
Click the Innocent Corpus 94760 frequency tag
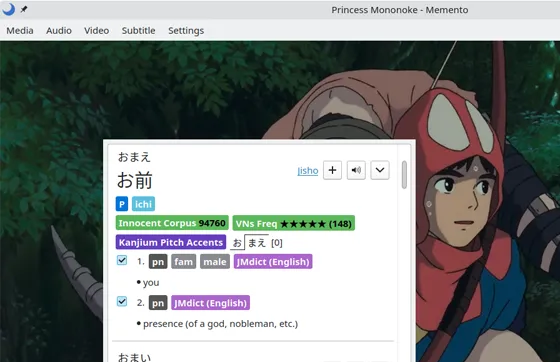coord(172,223)
